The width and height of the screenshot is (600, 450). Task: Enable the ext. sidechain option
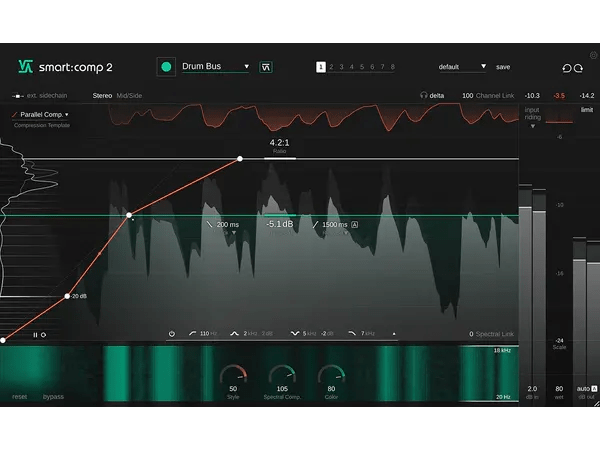[47, 96]
